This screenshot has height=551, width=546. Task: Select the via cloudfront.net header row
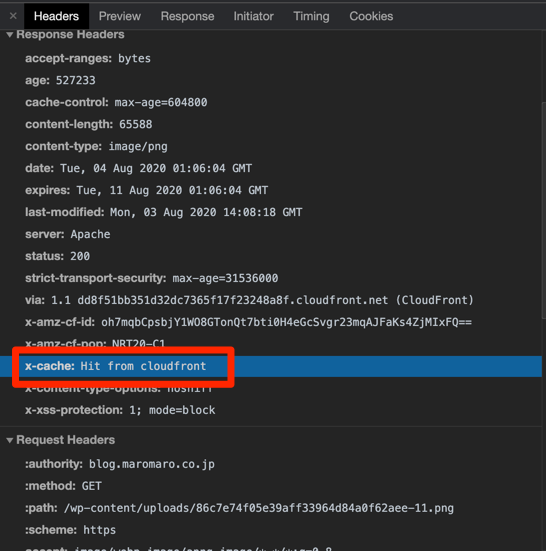point(271,300)
